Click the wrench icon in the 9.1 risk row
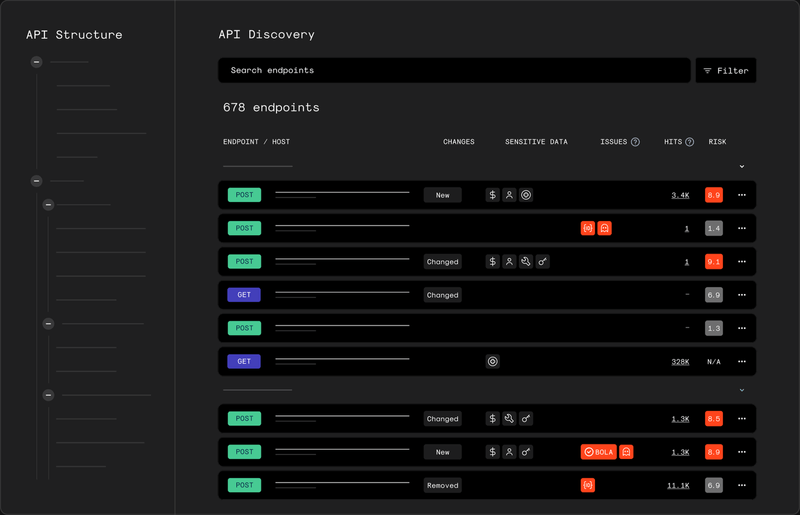The height and width of the screenshot is (515, 800). (526, 262)
